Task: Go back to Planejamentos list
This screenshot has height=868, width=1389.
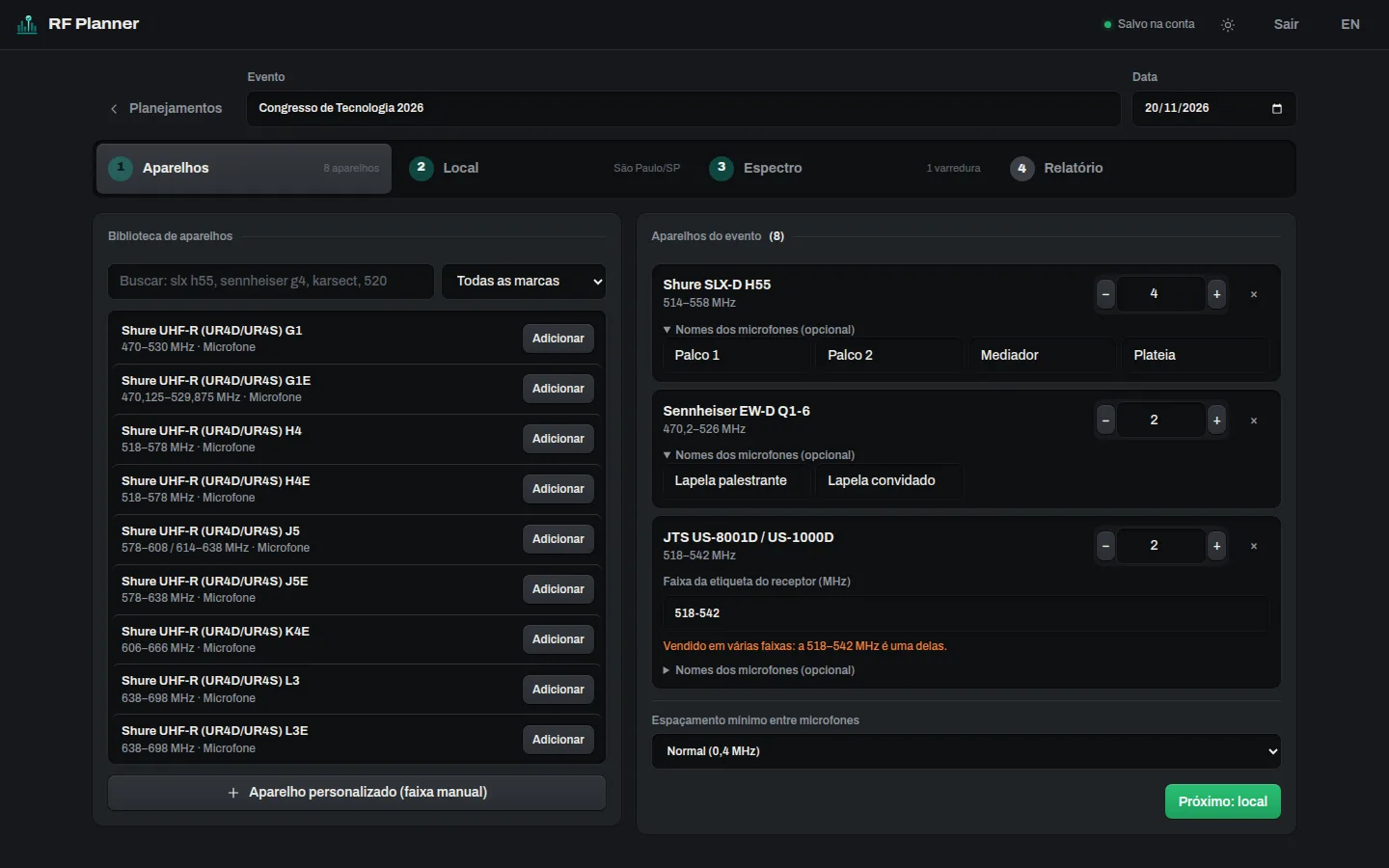Action: tap(166, 109)
